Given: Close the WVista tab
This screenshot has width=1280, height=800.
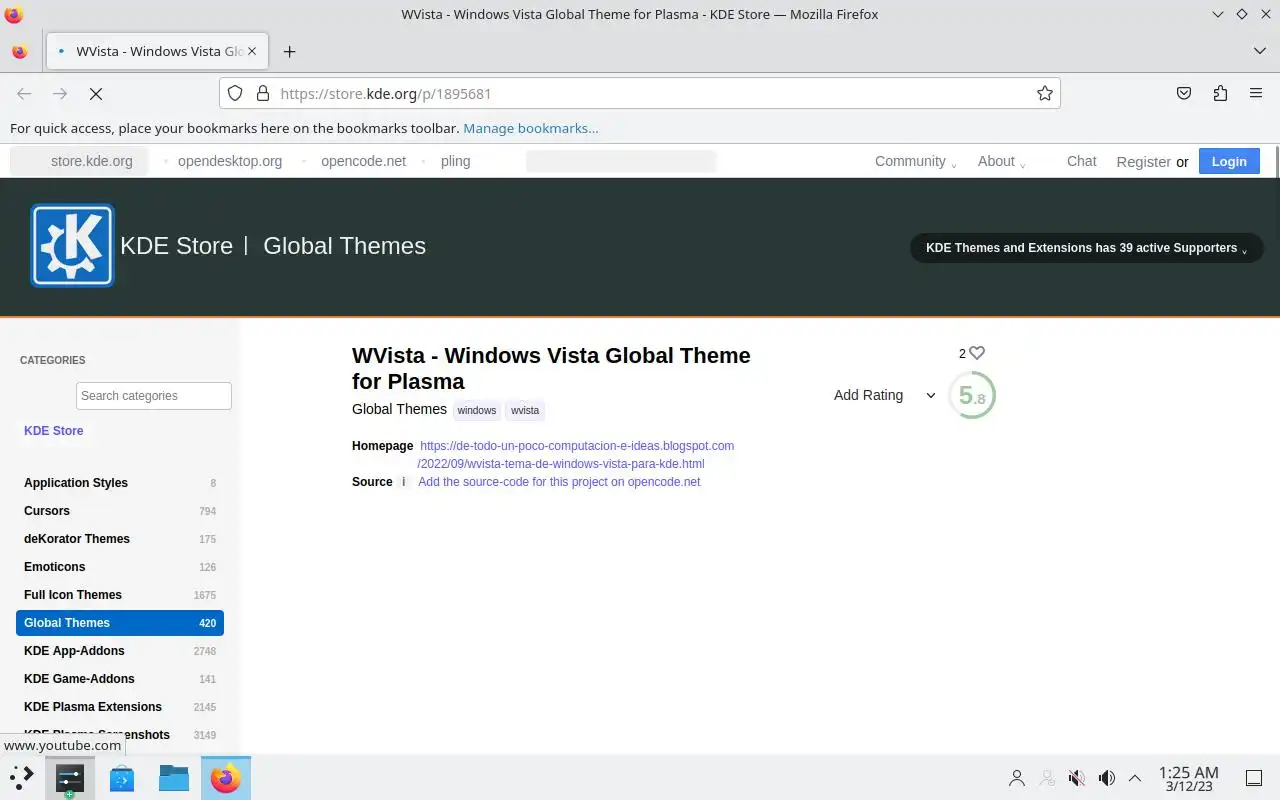Looking at the screenshot, I should (x=252, y=51).
